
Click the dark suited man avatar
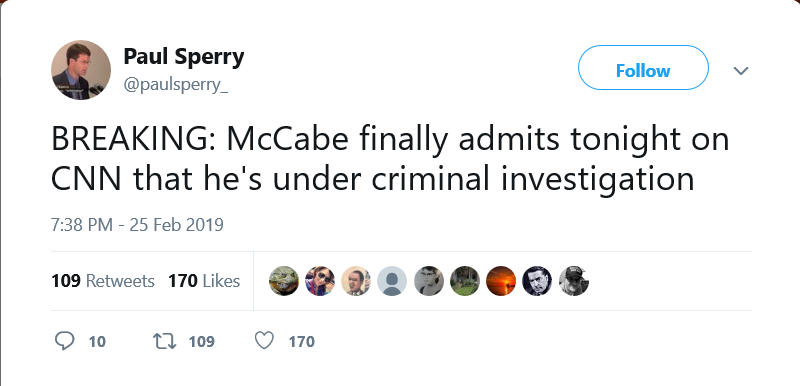[537, 281]
